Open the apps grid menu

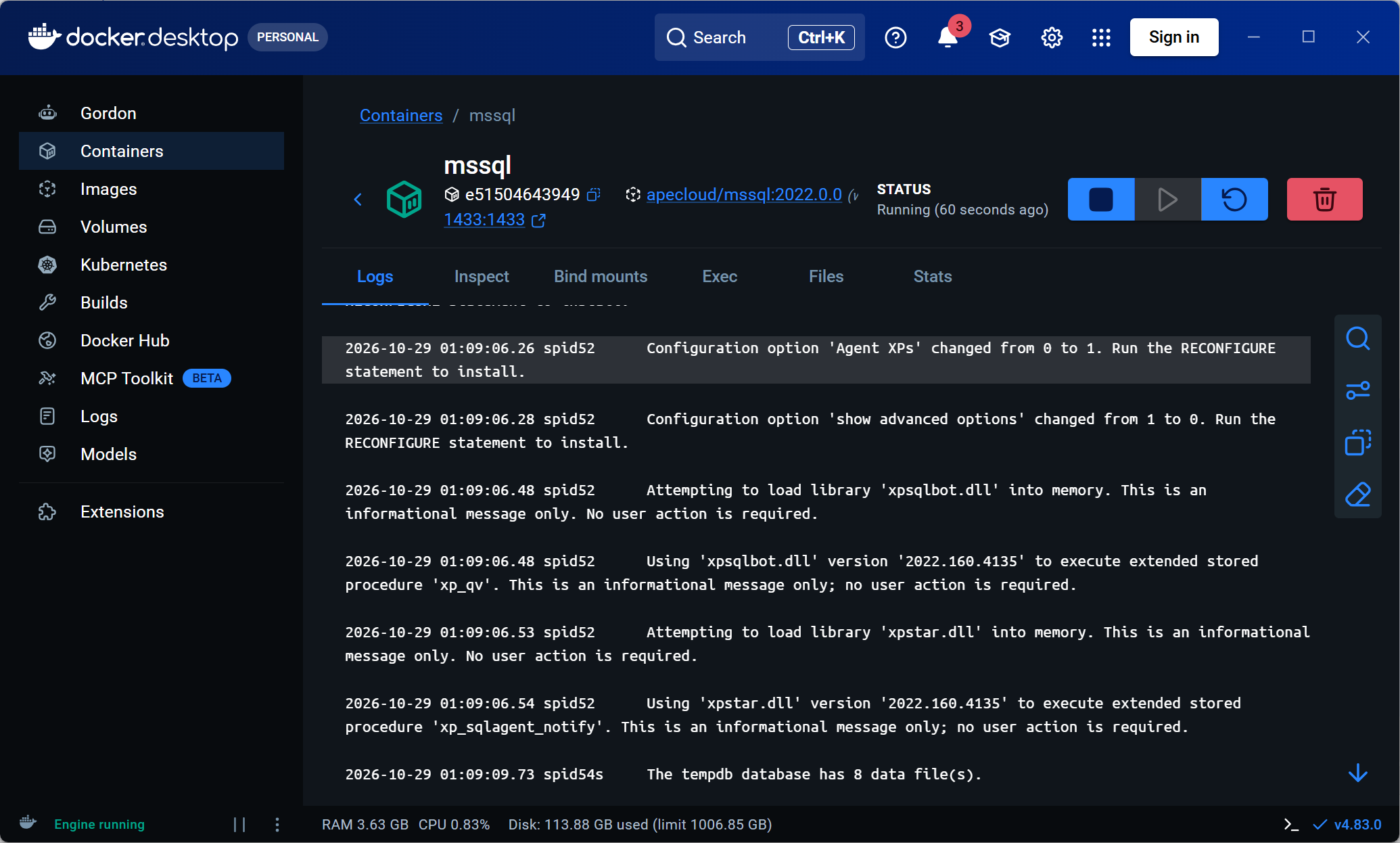click(x=1101, y=37)
